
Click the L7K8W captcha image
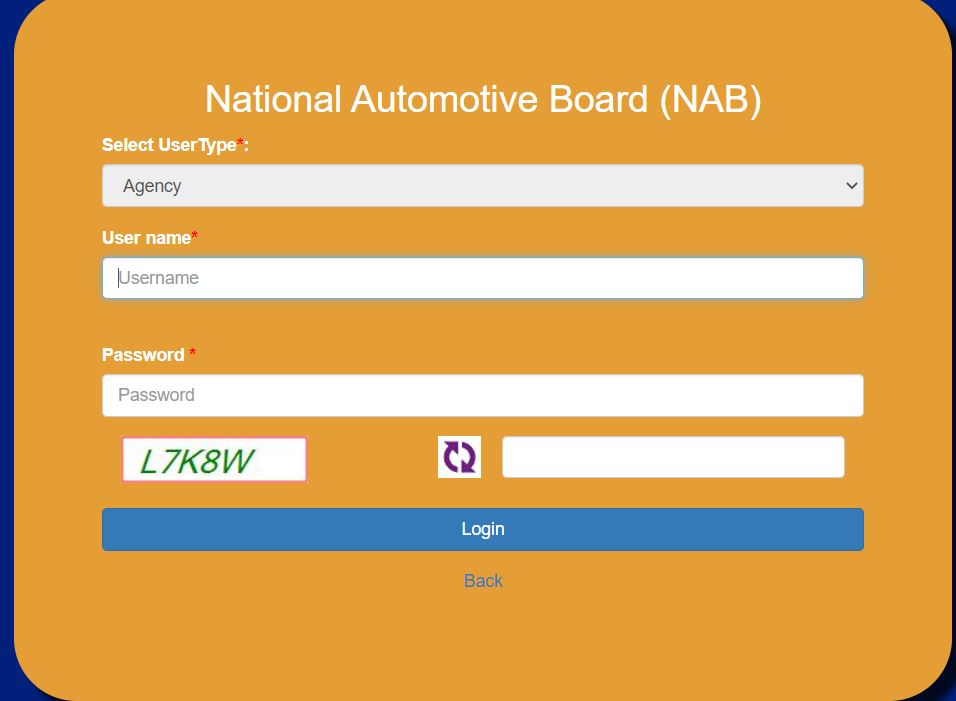click(214, 460)
